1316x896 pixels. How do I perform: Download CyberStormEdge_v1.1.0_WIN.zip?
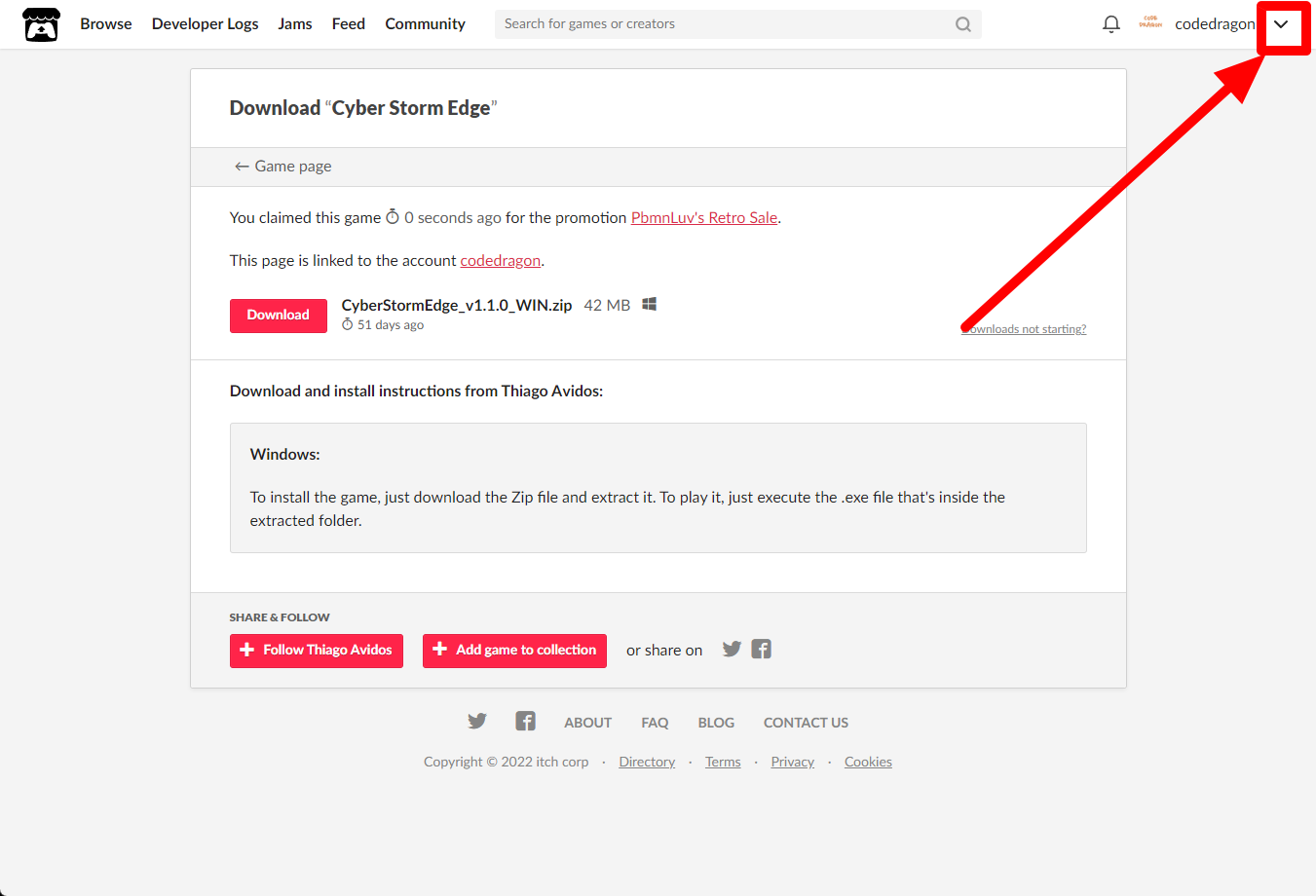279,316
